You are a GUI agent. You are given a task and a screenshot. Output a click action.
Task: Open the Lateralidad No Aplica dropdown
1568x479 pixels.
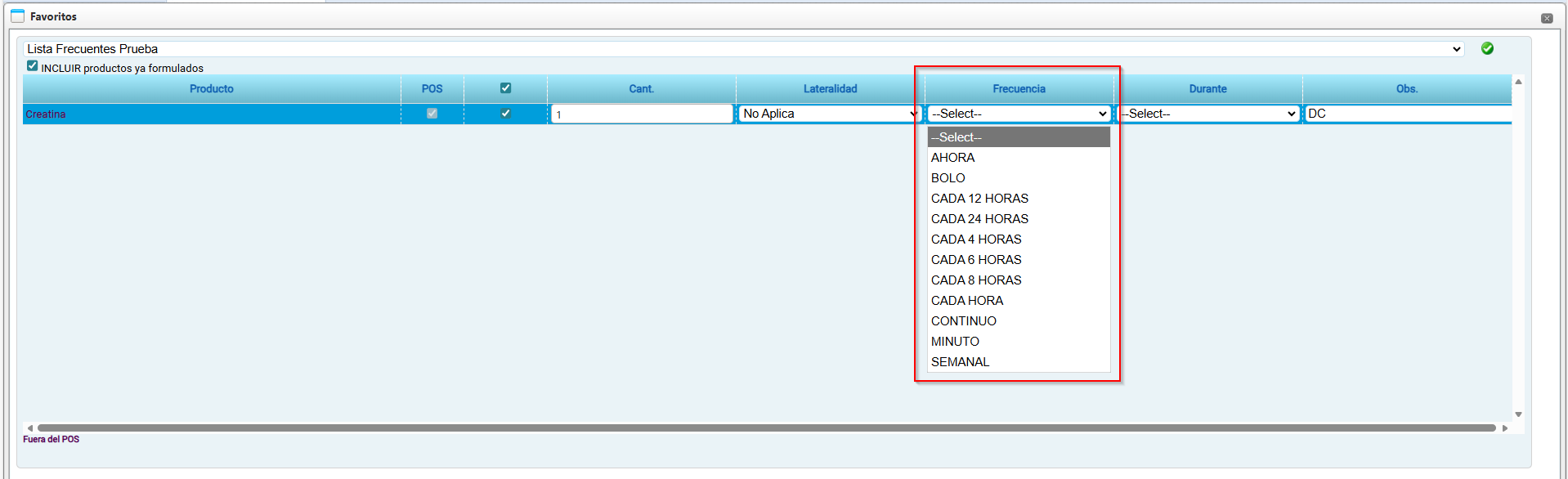point(829,114)
